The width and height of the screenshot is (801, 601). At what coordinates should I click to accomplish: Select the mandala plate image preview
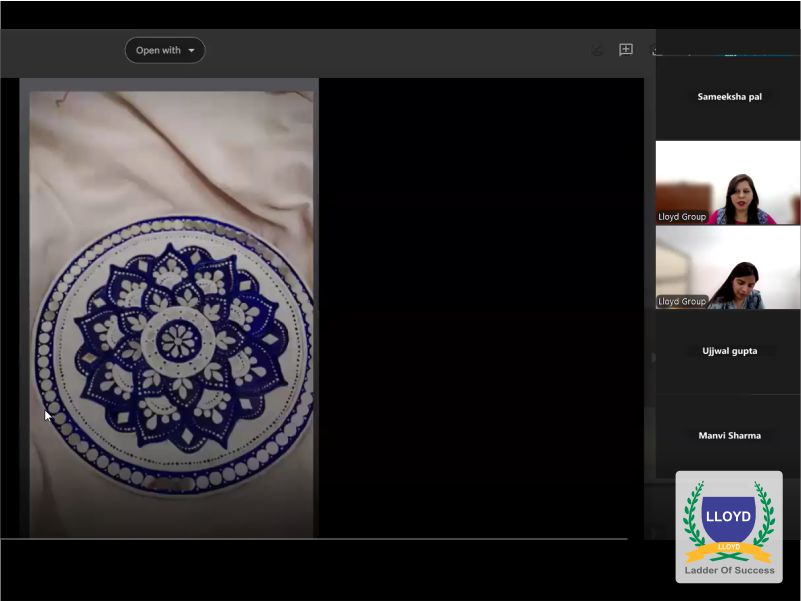click(x=172, y=314)
